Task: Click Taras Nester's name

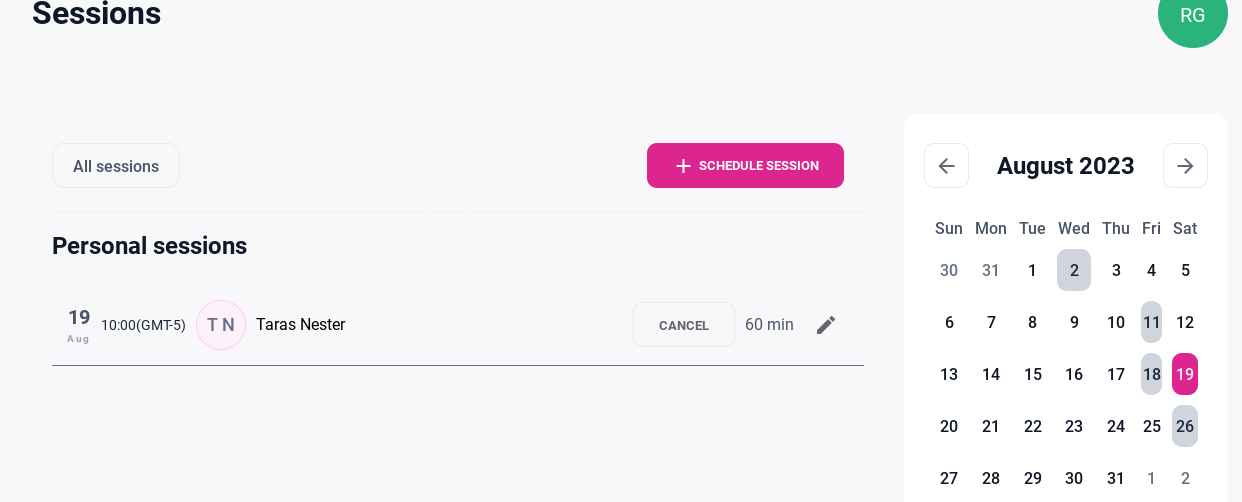Action: coord(300,325)
